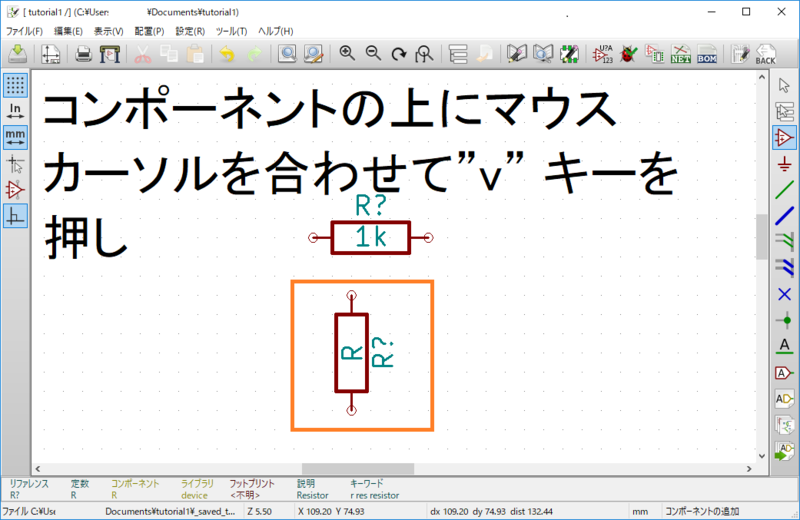The image size is (800, 520).
Task: Click the annotate schematic components icon
Action: point(603,54)
